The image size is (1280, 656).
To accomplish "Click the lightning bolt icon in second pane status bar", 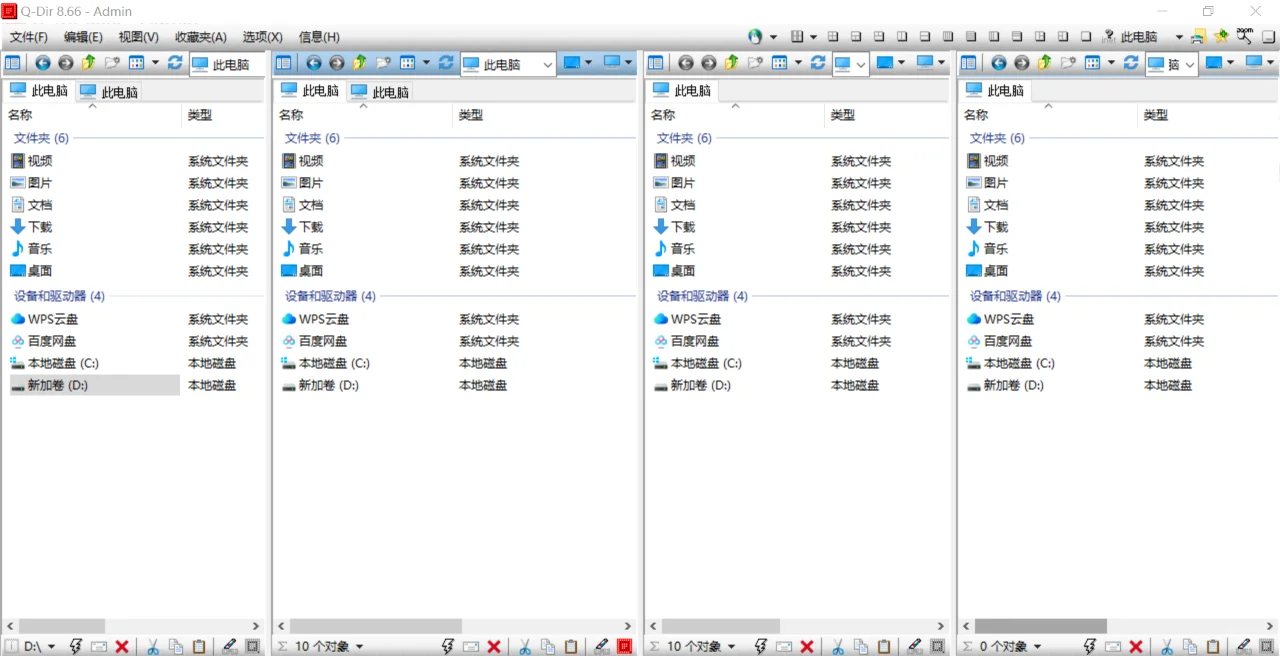I will [448, 647].
